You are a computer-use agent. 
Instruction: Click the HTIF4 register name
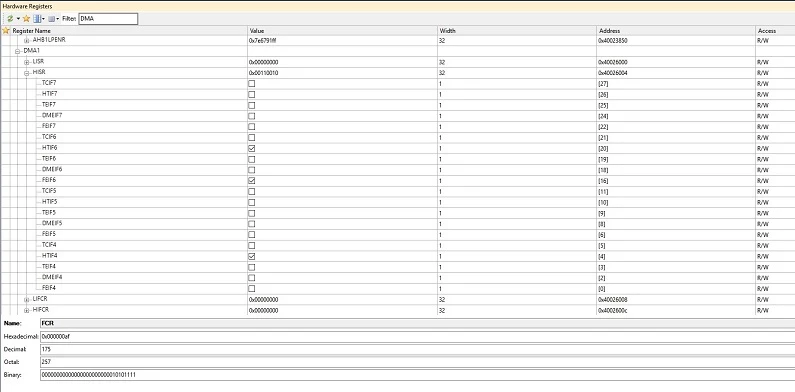tap(49, 256)
